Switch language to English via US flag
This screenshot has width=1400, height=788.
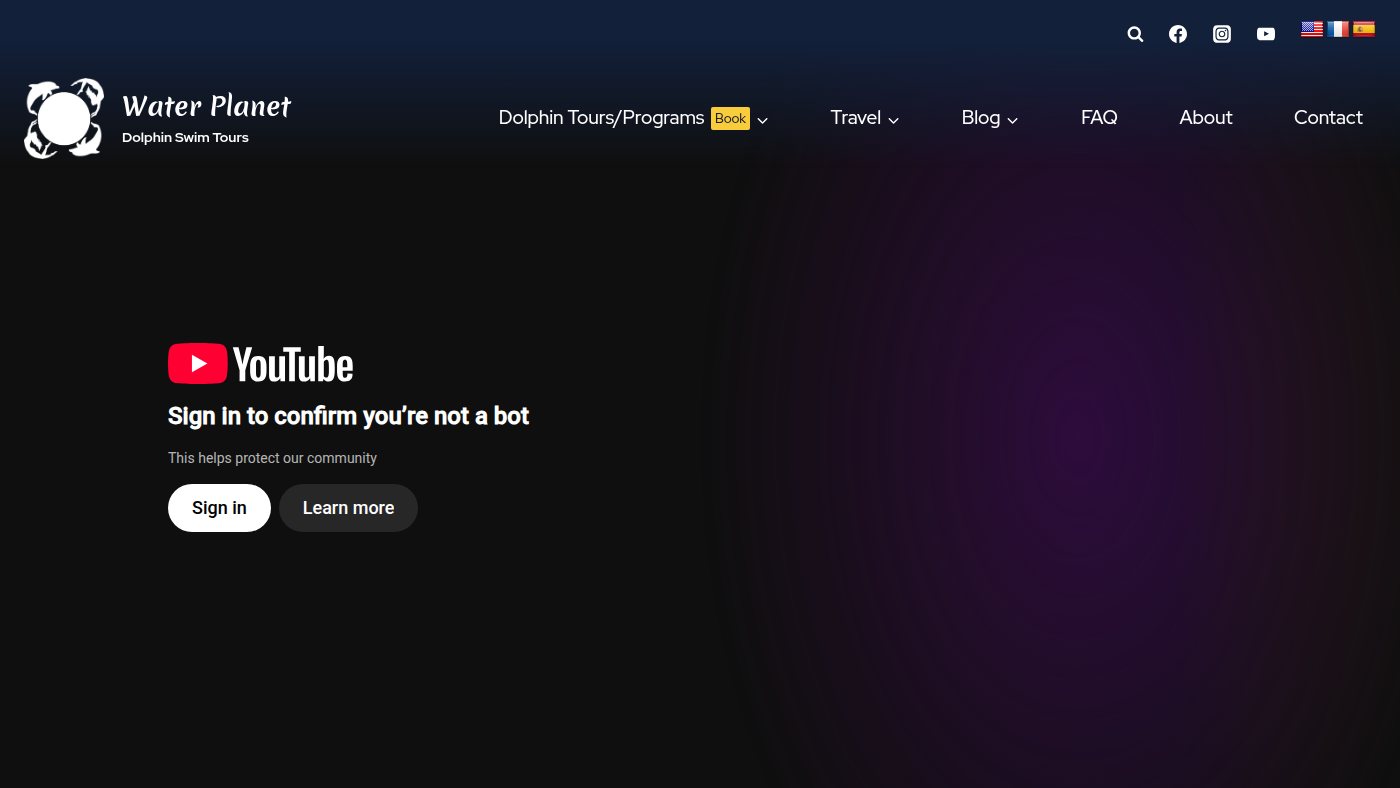pyautogui.click(x=1312, y=29)
